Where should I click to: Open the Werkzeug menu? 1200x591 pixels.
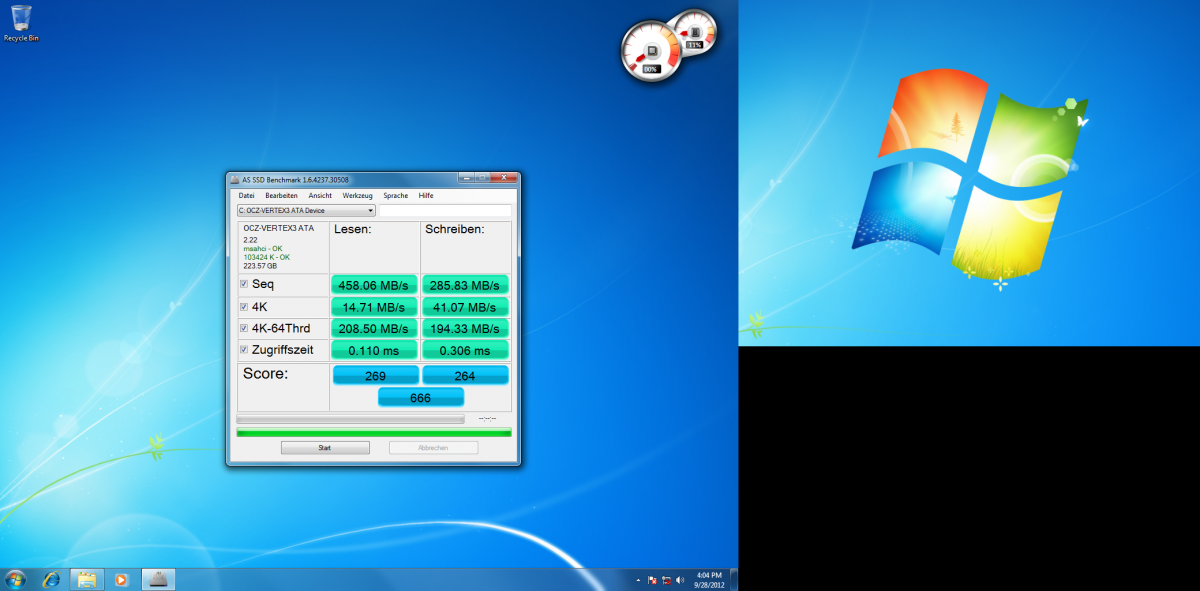[357, 195]
